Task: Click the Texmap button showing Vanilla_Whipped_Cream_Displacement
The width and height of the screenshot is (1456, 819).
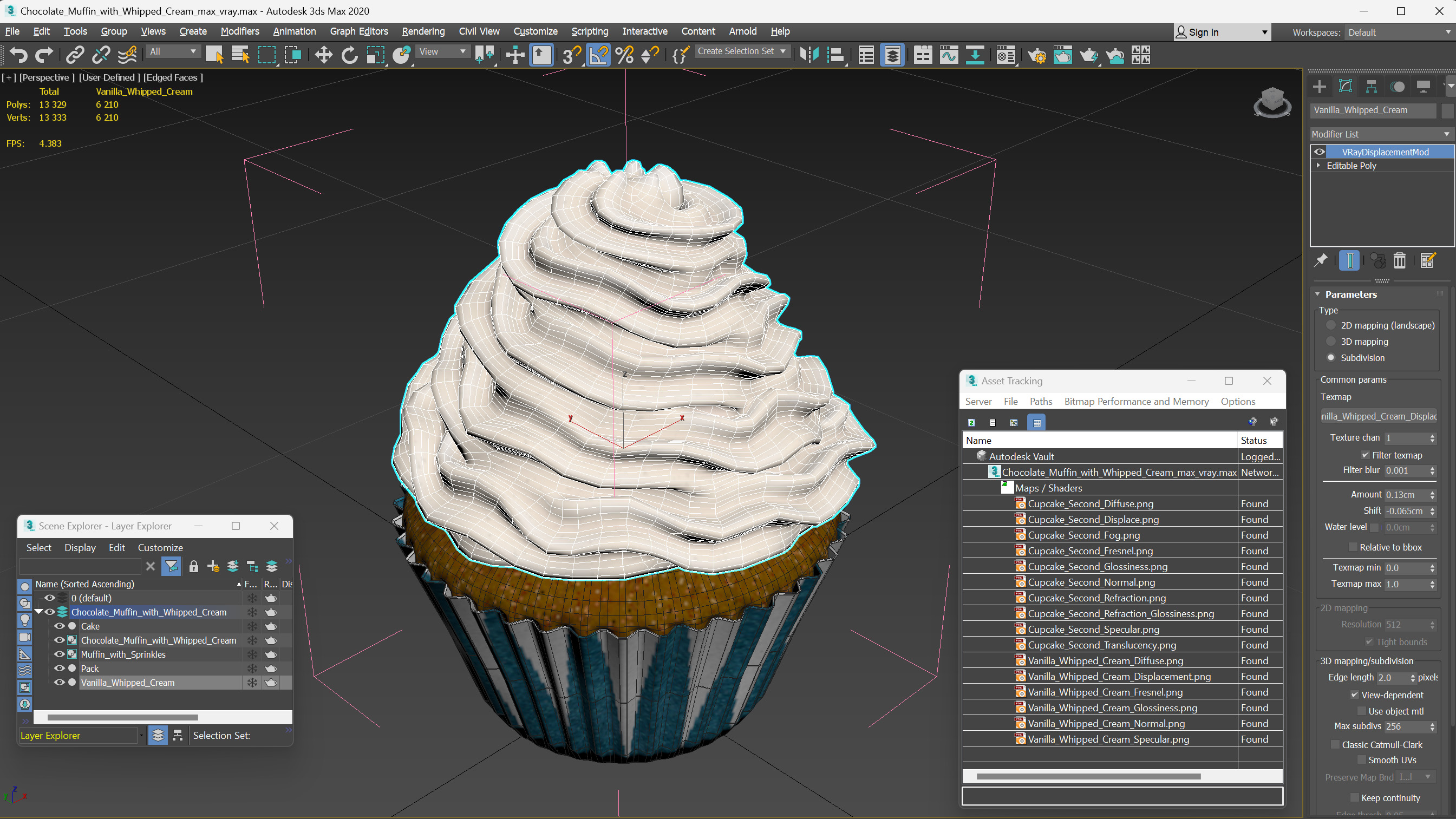Action: (x=1378, y=417)
